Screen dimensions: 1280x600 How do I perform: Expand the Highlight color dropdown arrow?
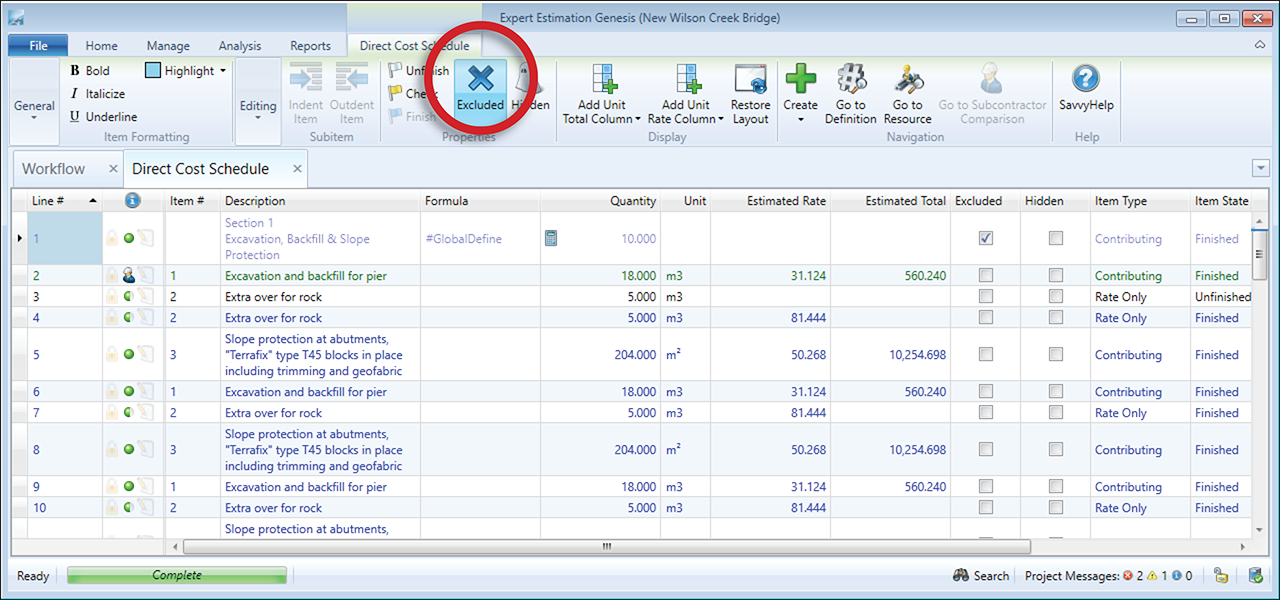tap(223, 71)
